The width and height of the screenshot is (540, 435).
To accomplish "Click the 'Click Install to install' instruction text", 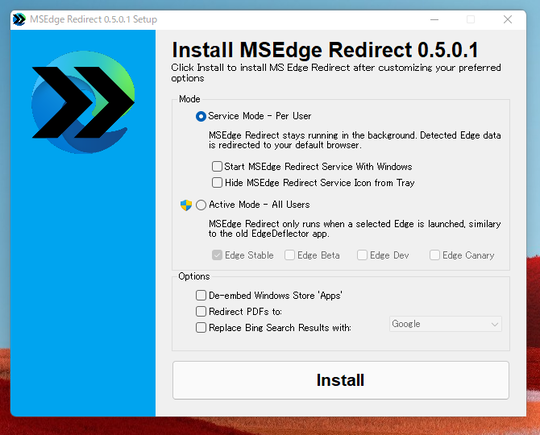I will click(x=336, y=73).
